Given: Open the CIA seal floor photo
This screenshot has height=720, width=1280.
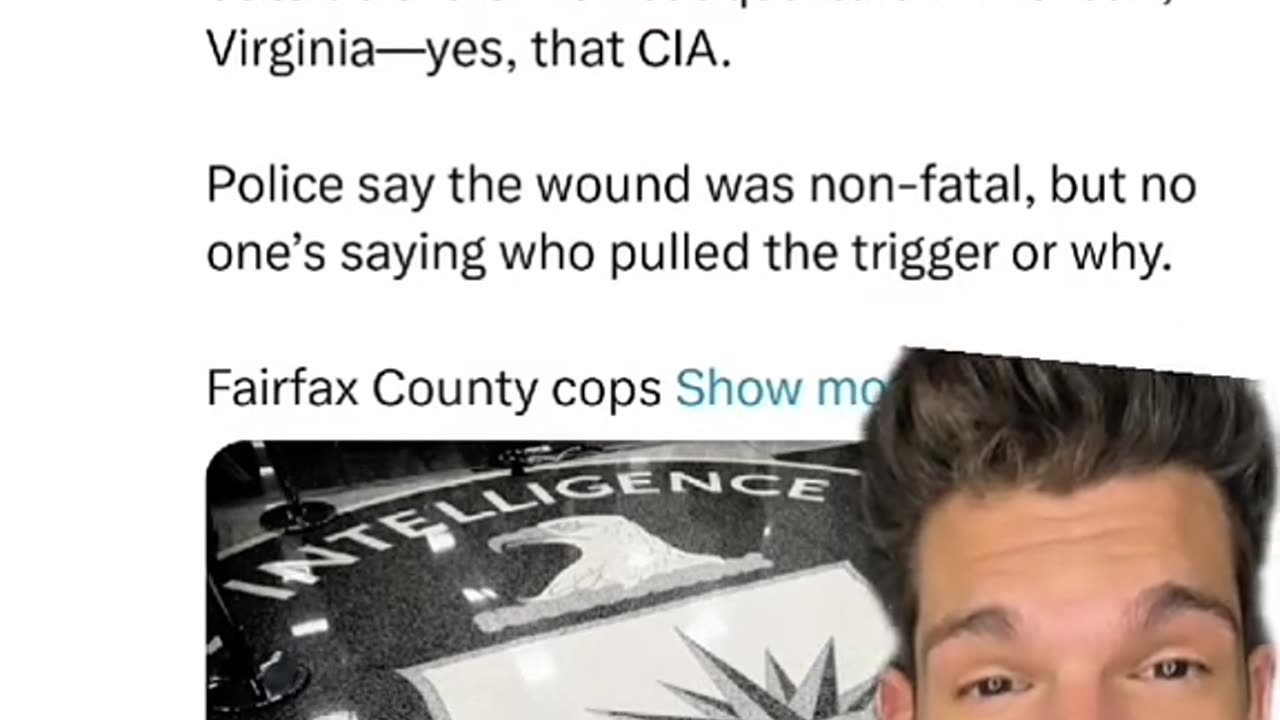Looking at the screenshot, I should 540,580.
